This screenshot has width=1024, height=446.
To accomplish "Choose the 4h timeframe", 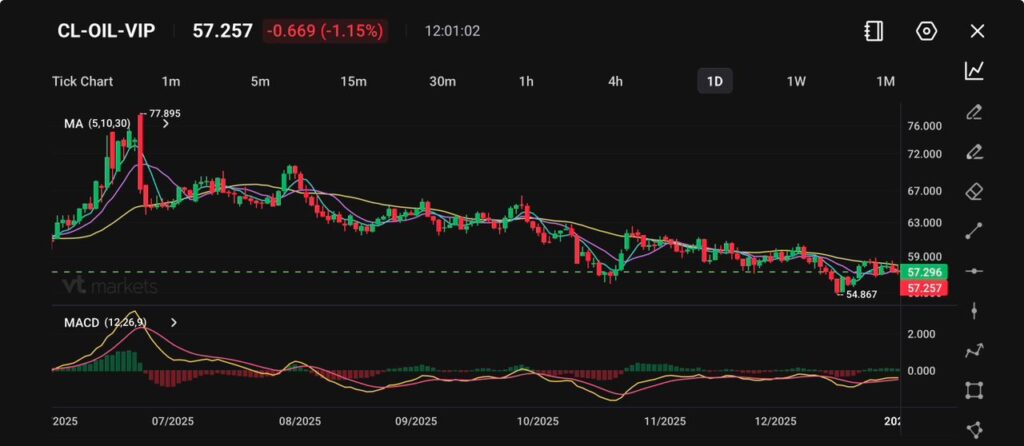I will tap(616, 81).
